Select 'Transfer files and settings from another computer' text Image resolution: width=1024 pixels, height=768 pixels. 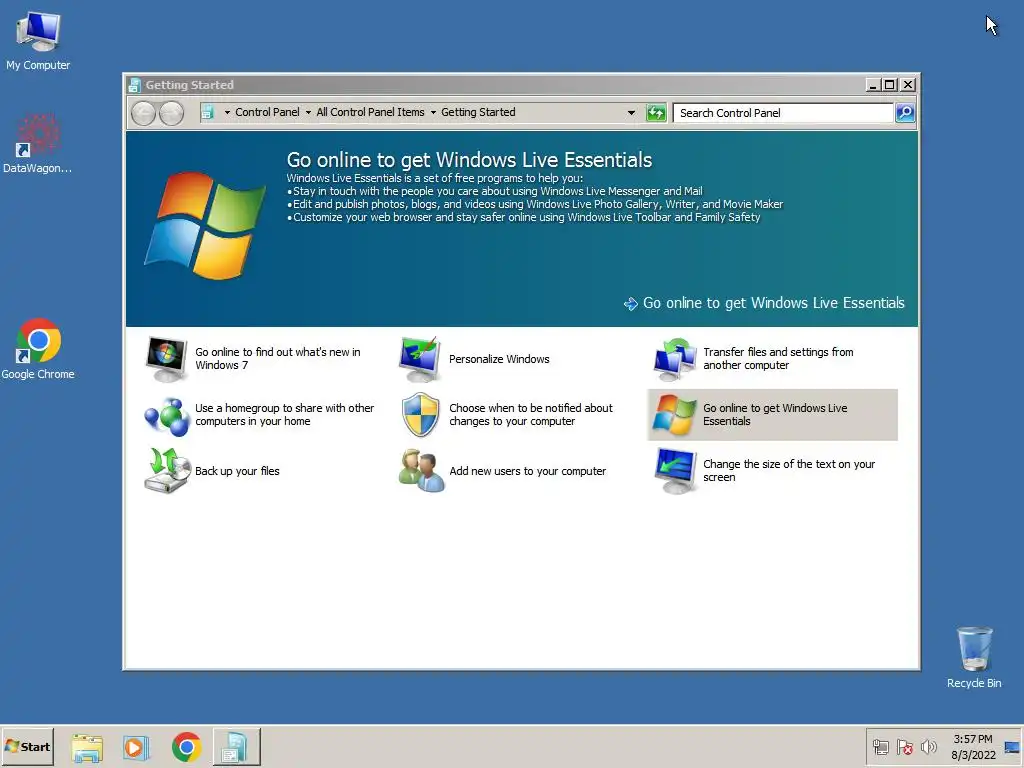[778, 359]
